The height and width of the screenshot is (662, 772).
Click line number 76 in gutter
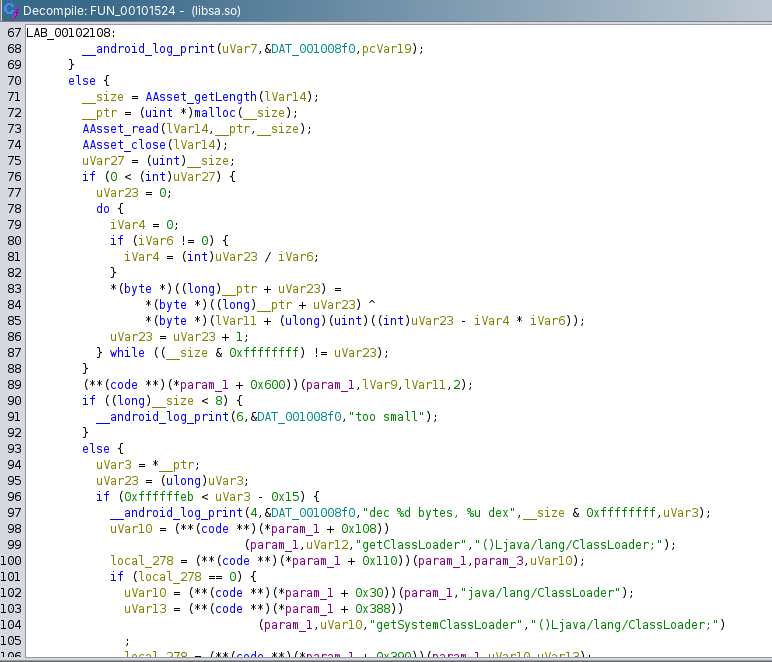click(14, 177)
